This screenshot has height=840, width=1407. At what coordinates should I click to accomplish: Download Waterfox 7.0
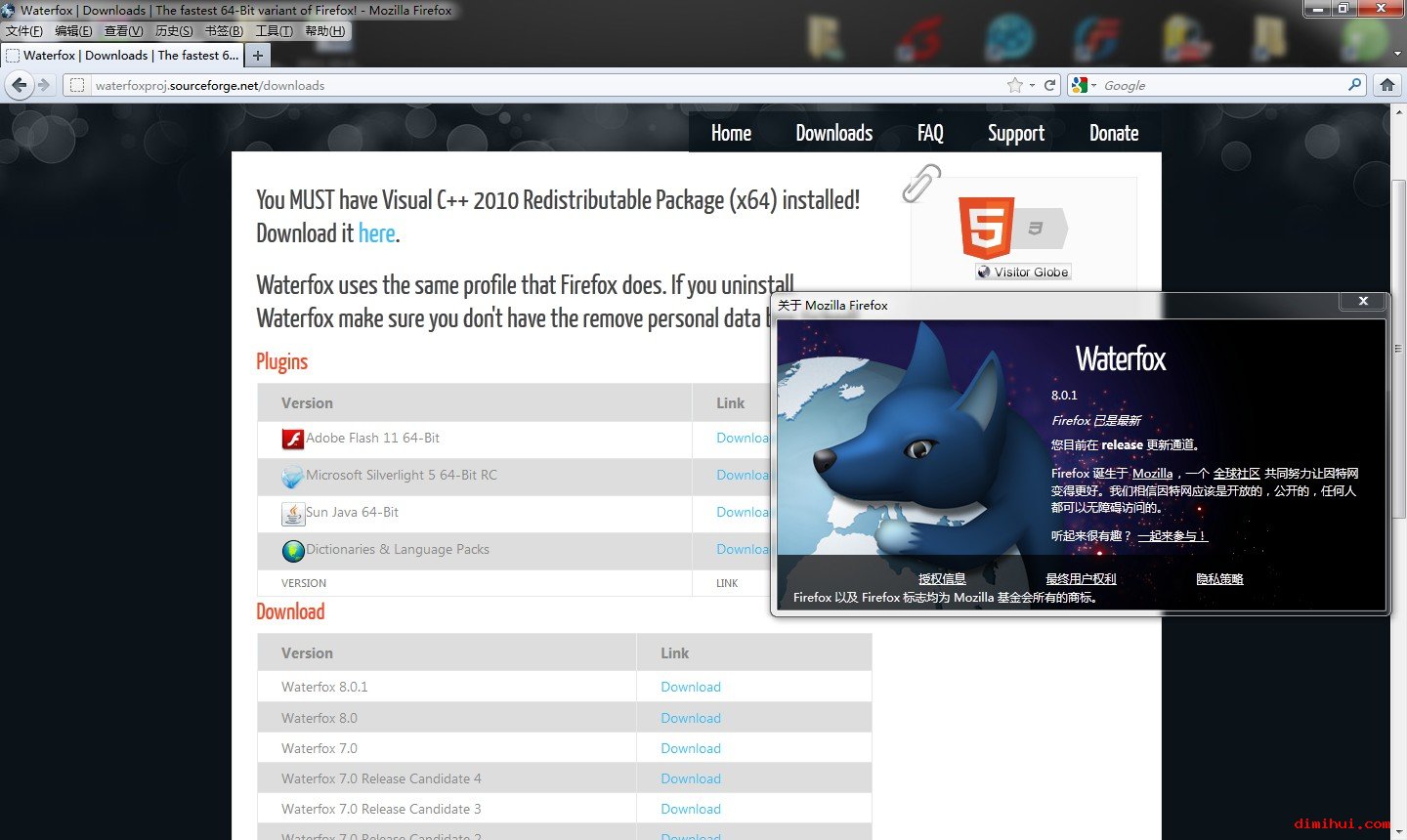click(x=691, y=749)
